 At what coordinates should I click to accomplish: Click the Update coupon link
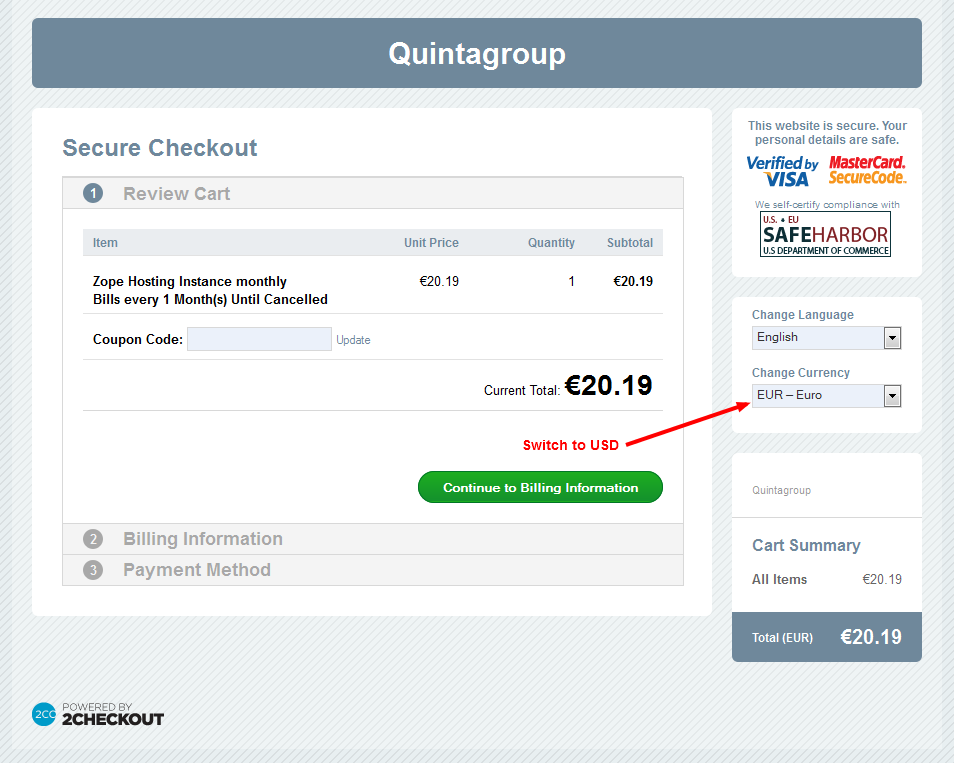[353, 340]
